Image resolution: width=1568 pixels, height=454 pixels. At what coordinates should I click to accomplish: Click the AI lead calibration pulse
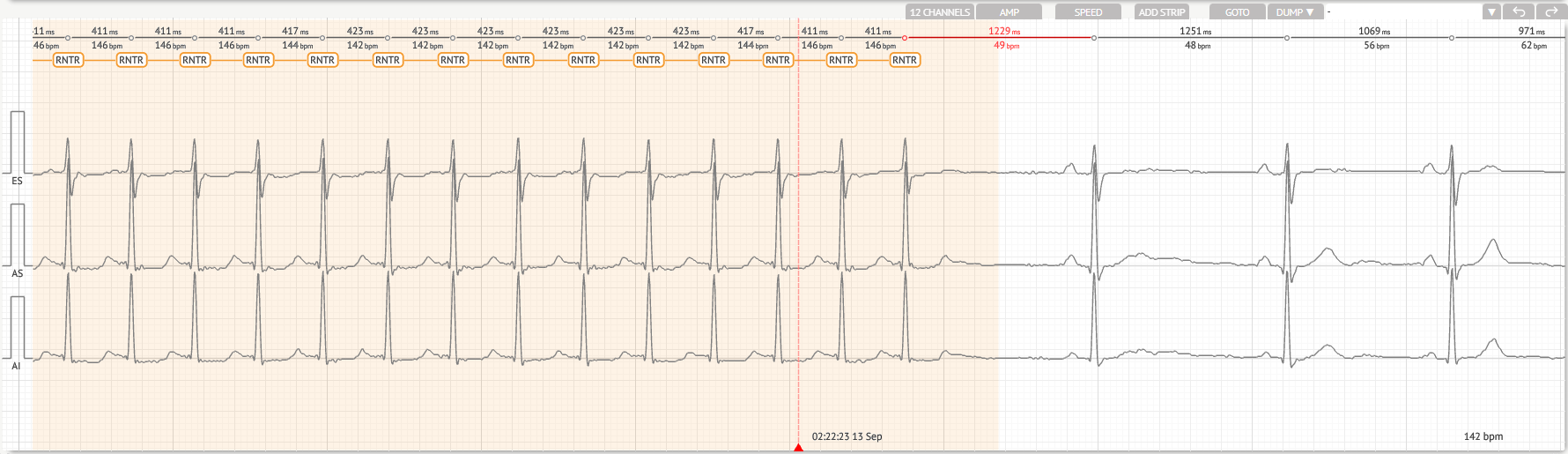(18, 327)
